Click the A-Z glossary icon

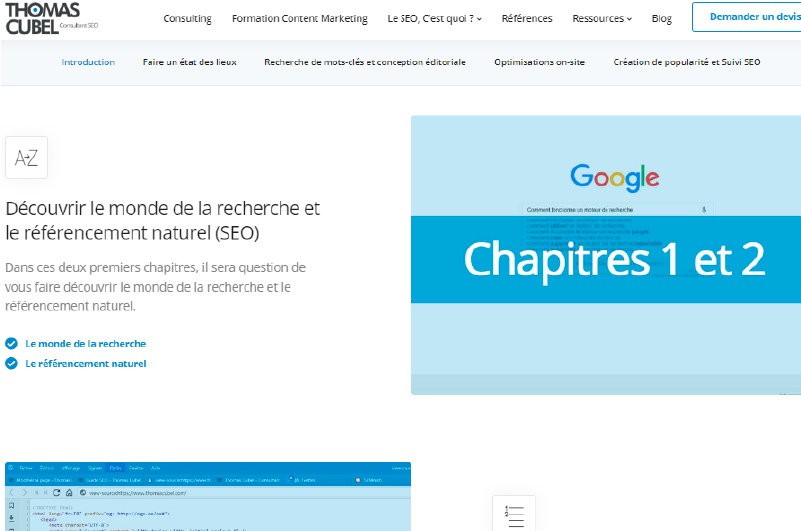[x=27, y=157]
